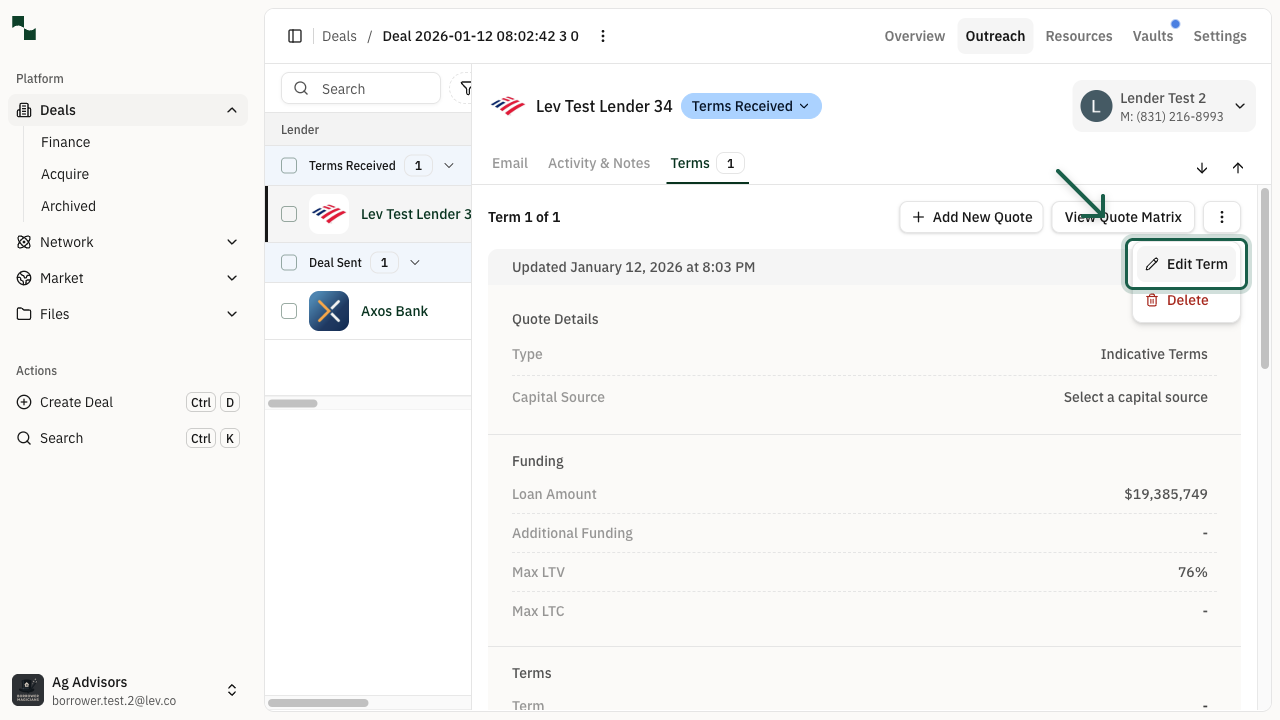Click the filter icon beside Search
The image size is (1280, 720).
(x=464, y=89)
